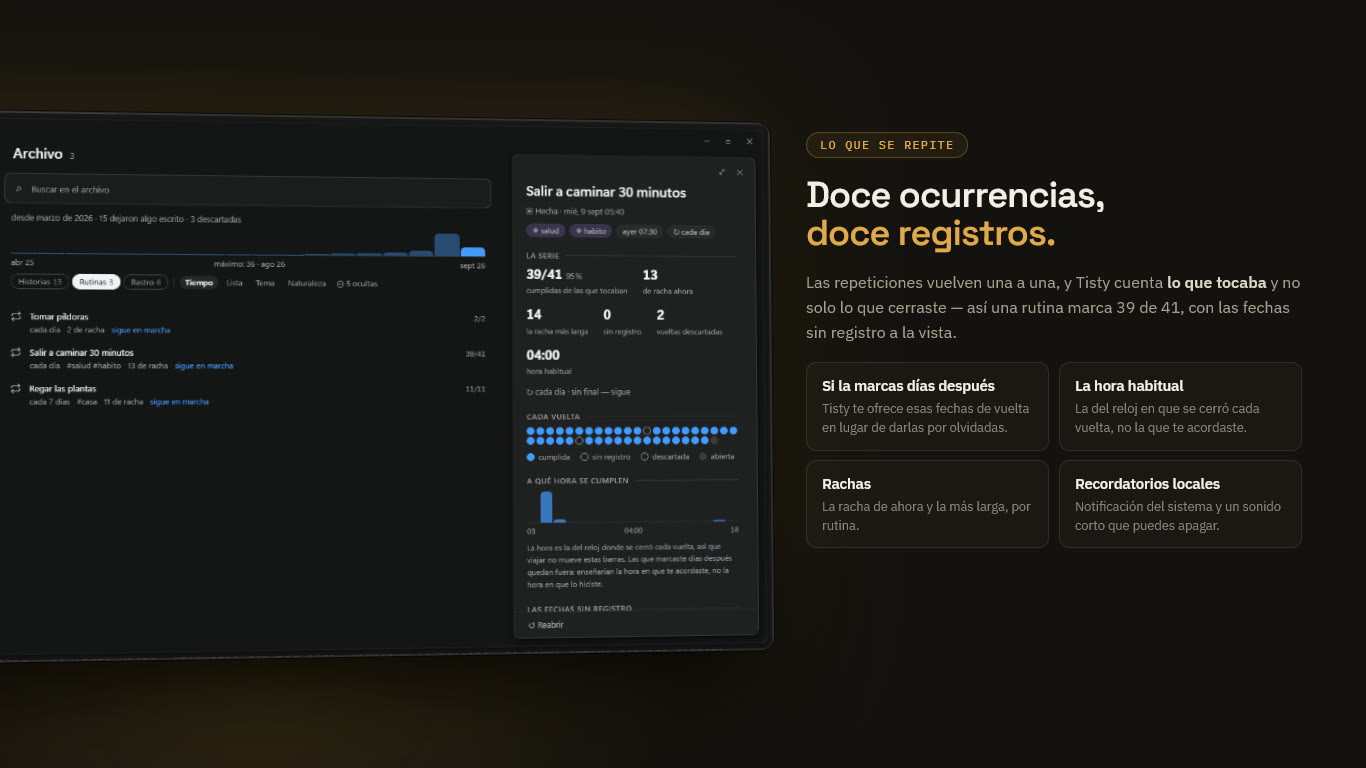This screenshot has width=1366, height=768.
Task: Click the empty descartada dot in the top row
Action: [x=647, y=431]
